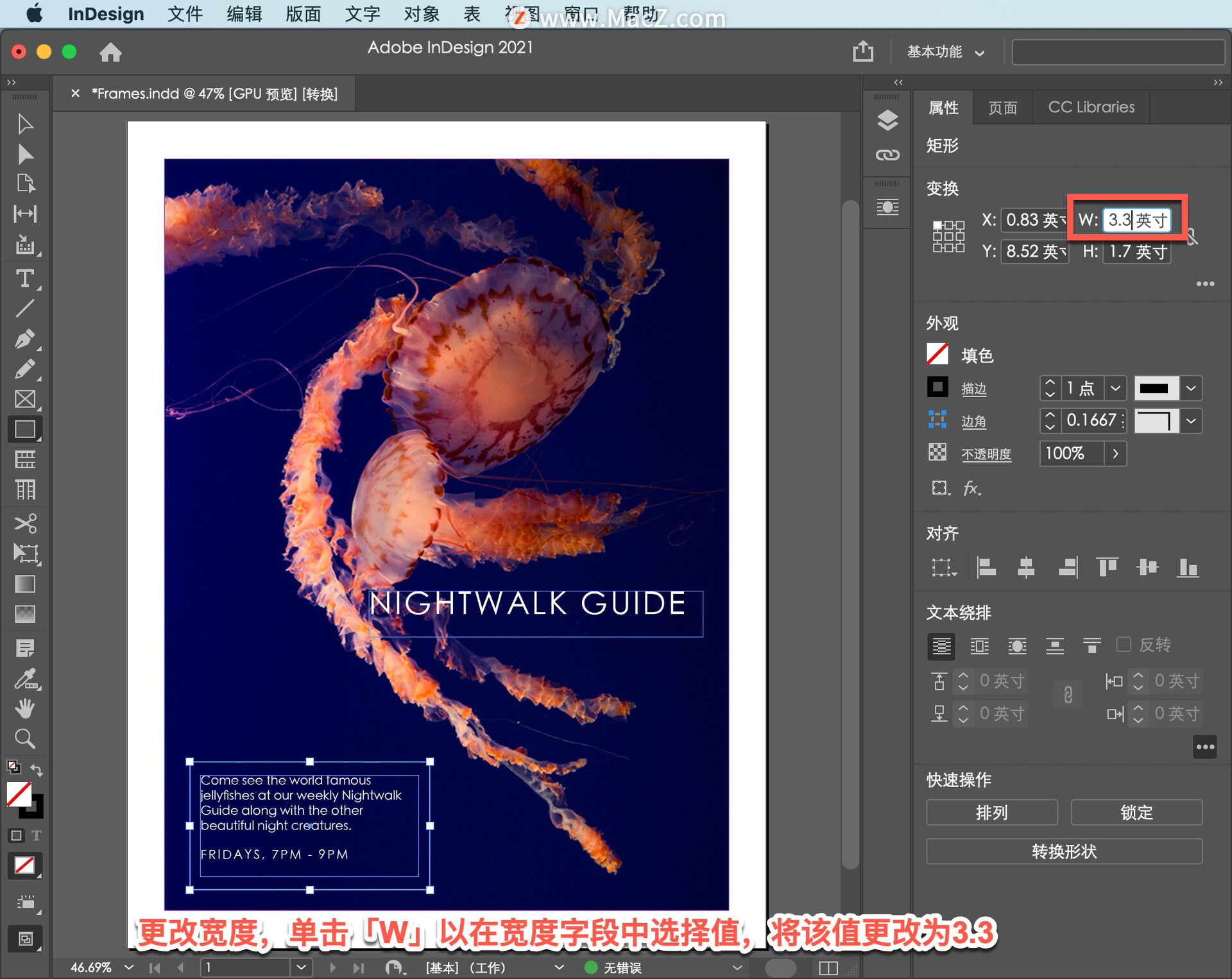Image resolution: width=1232 pixels, height=979 pixels.
Task: Choose the reference point locator grid
Action: click(x=948, y=236)
